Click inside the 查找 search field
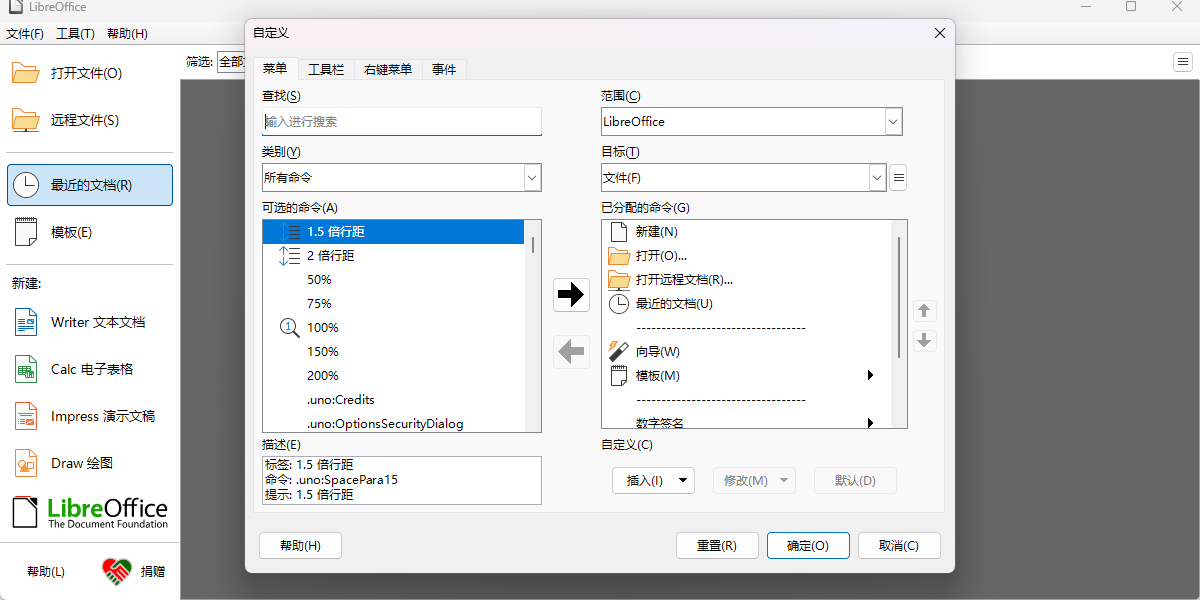 click(x=400, y=121)
